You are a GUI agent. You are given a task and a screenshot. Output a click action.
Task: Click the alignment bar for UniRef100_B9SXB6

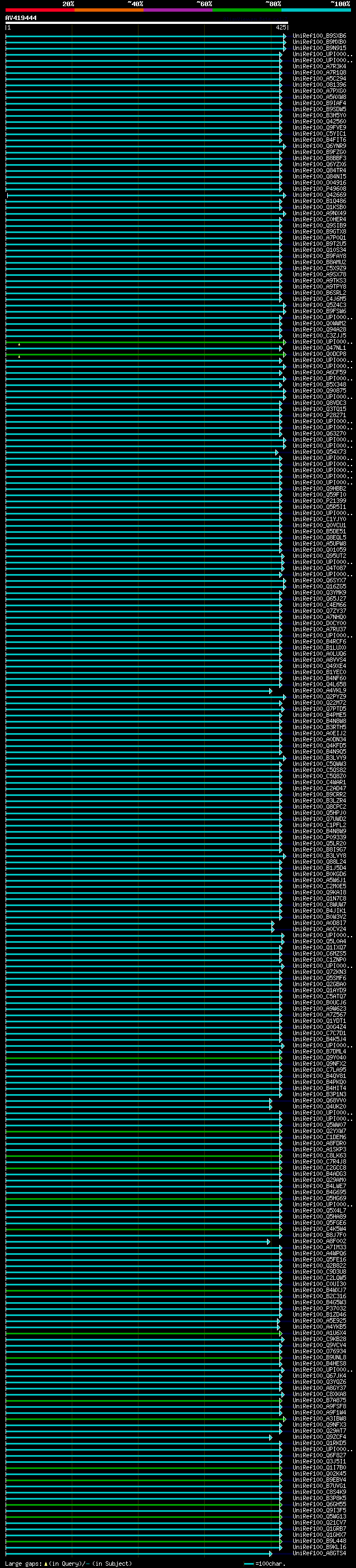(145, 36)
